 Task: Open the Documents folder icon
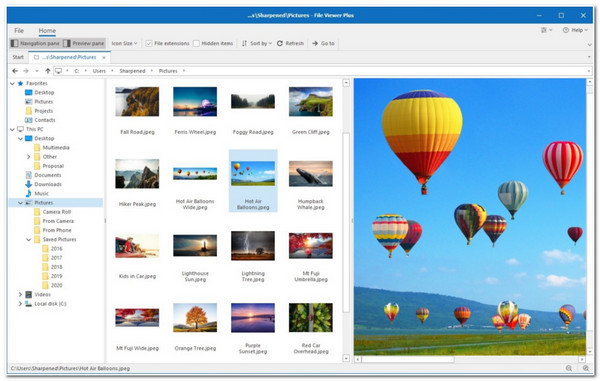28,175
